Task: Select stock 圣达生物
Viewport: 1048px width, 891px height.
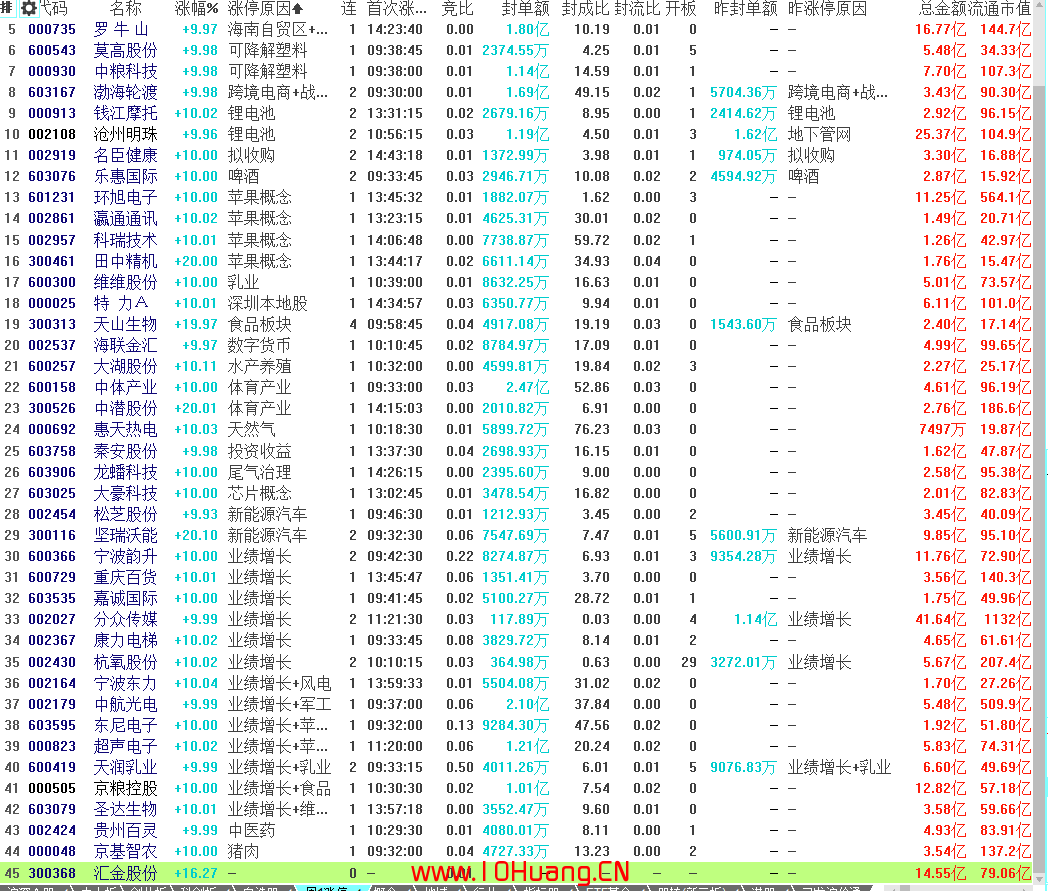Action: (x=126, y=809)
